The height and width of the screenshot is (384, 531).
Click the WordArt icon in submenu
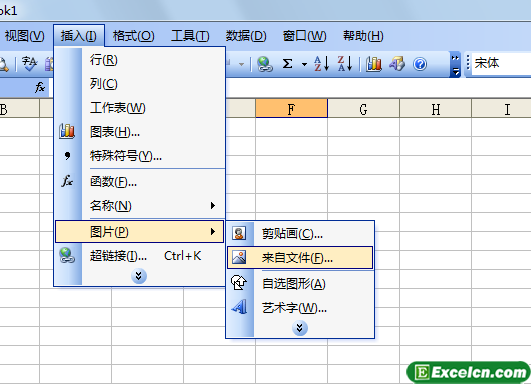(x=239, y=307)
